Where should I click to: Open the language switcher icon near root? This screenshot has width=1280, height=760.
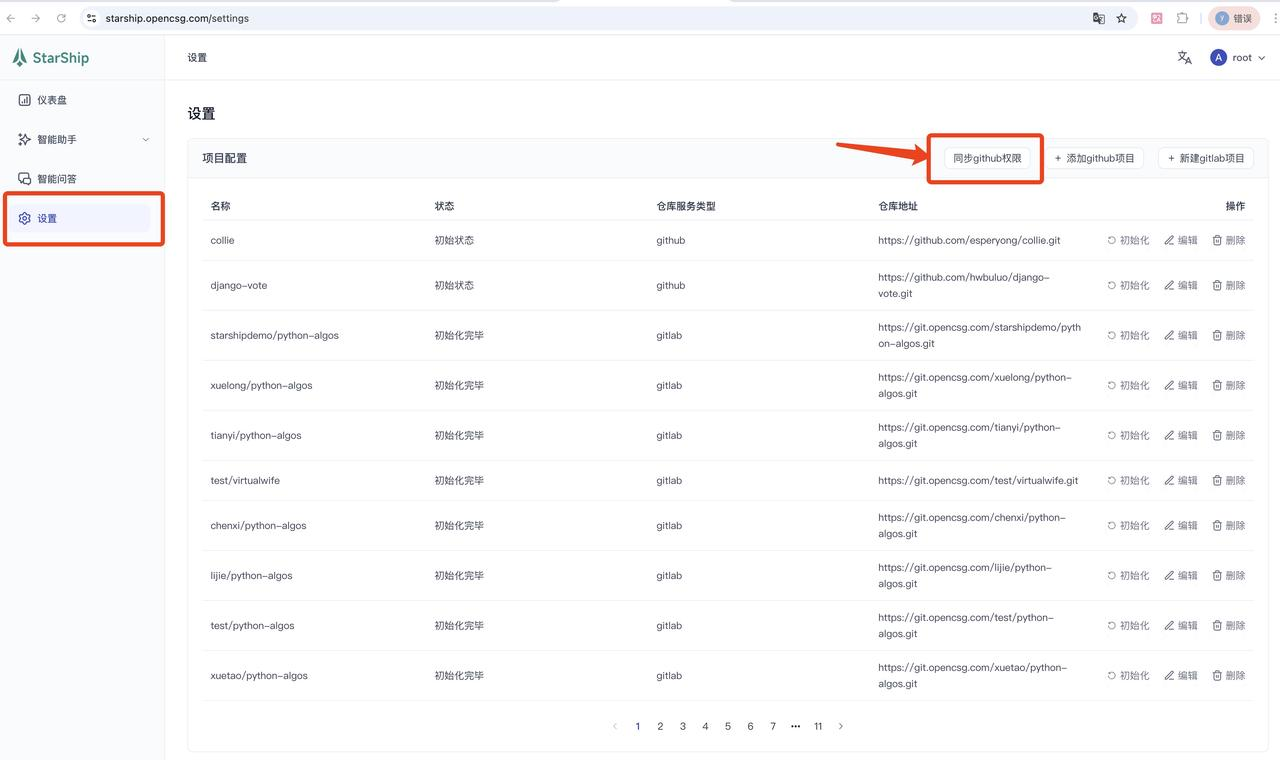[1184, 57]
